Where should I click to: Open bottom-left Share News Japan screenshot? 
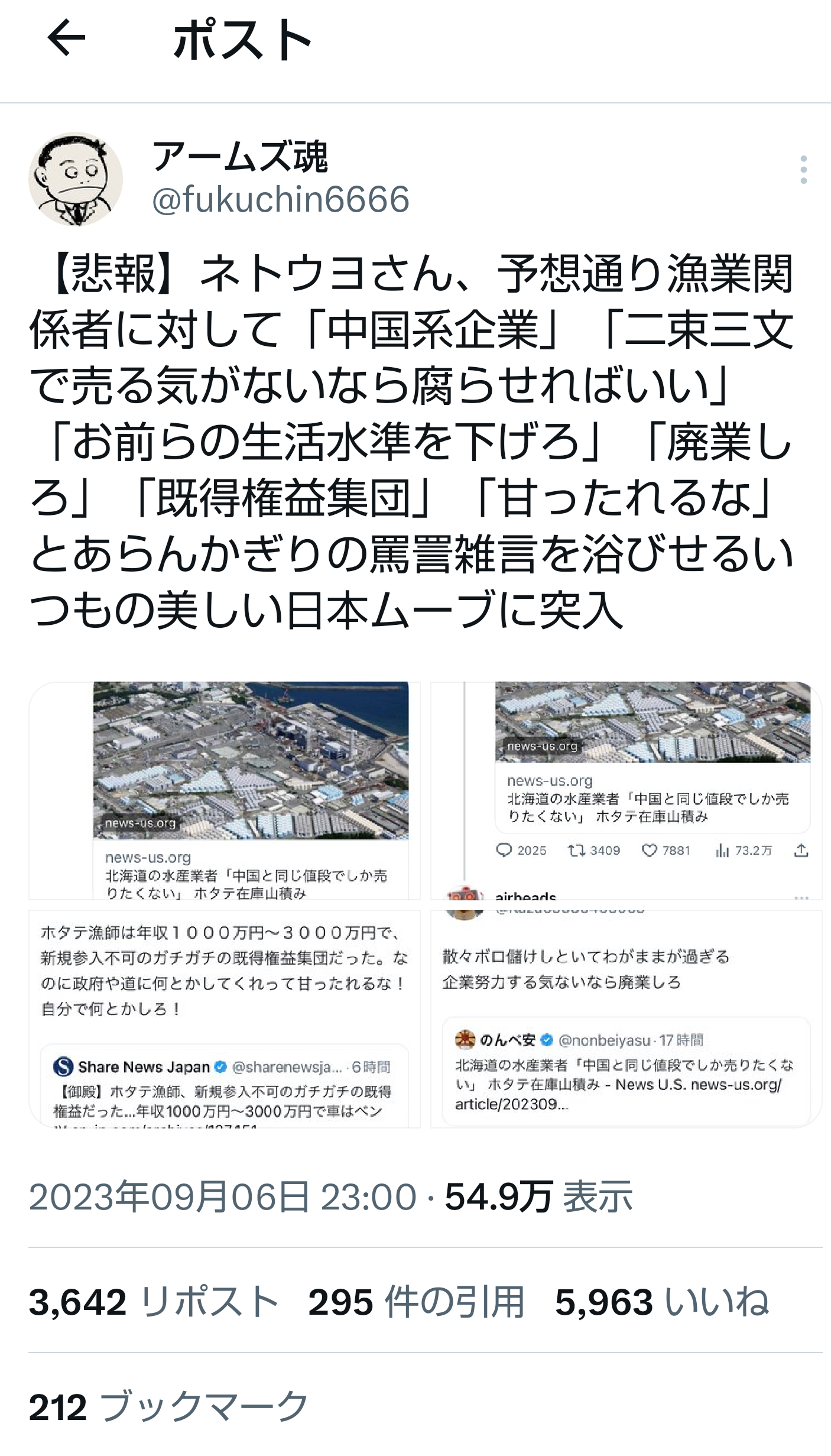point(225,1019)
